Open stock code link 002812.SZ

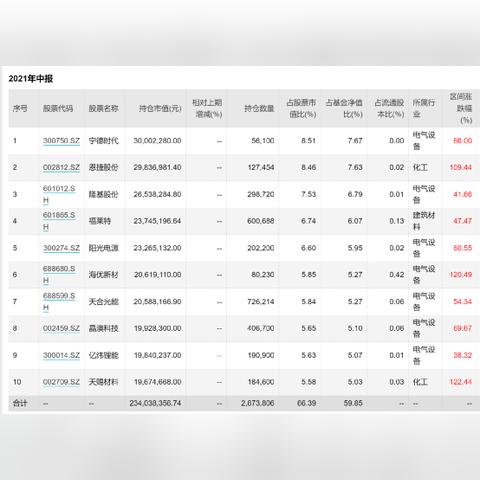[61, 167]
